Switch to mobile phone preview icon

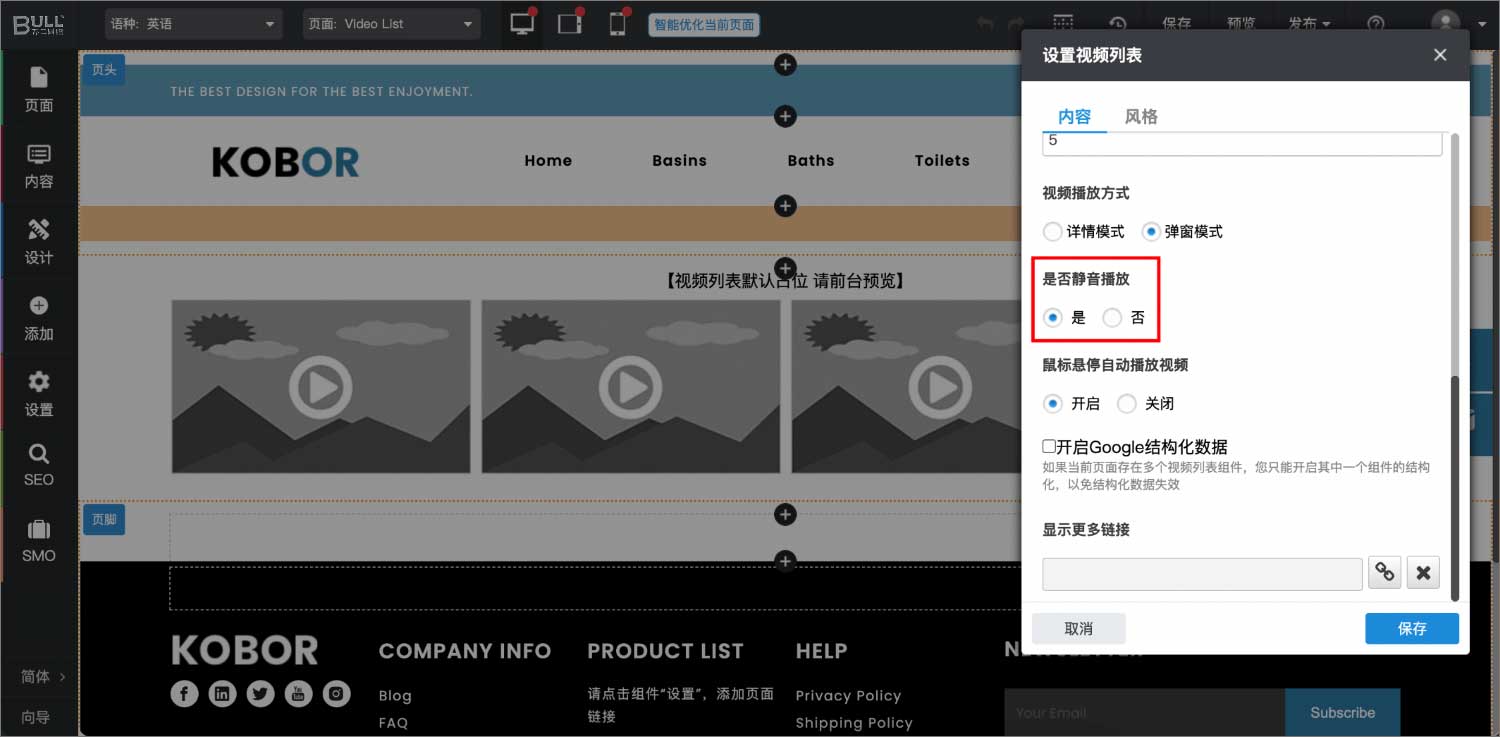click(x=617, y=24)
